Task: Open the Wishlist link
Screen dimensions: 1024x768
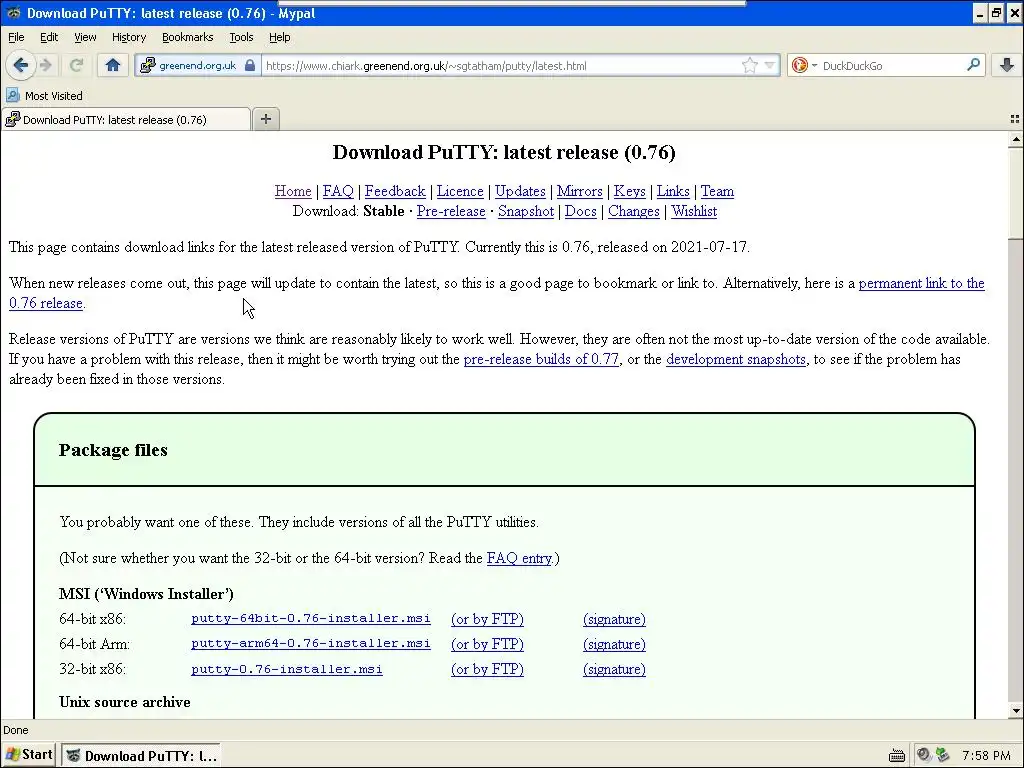Action: 694,212
